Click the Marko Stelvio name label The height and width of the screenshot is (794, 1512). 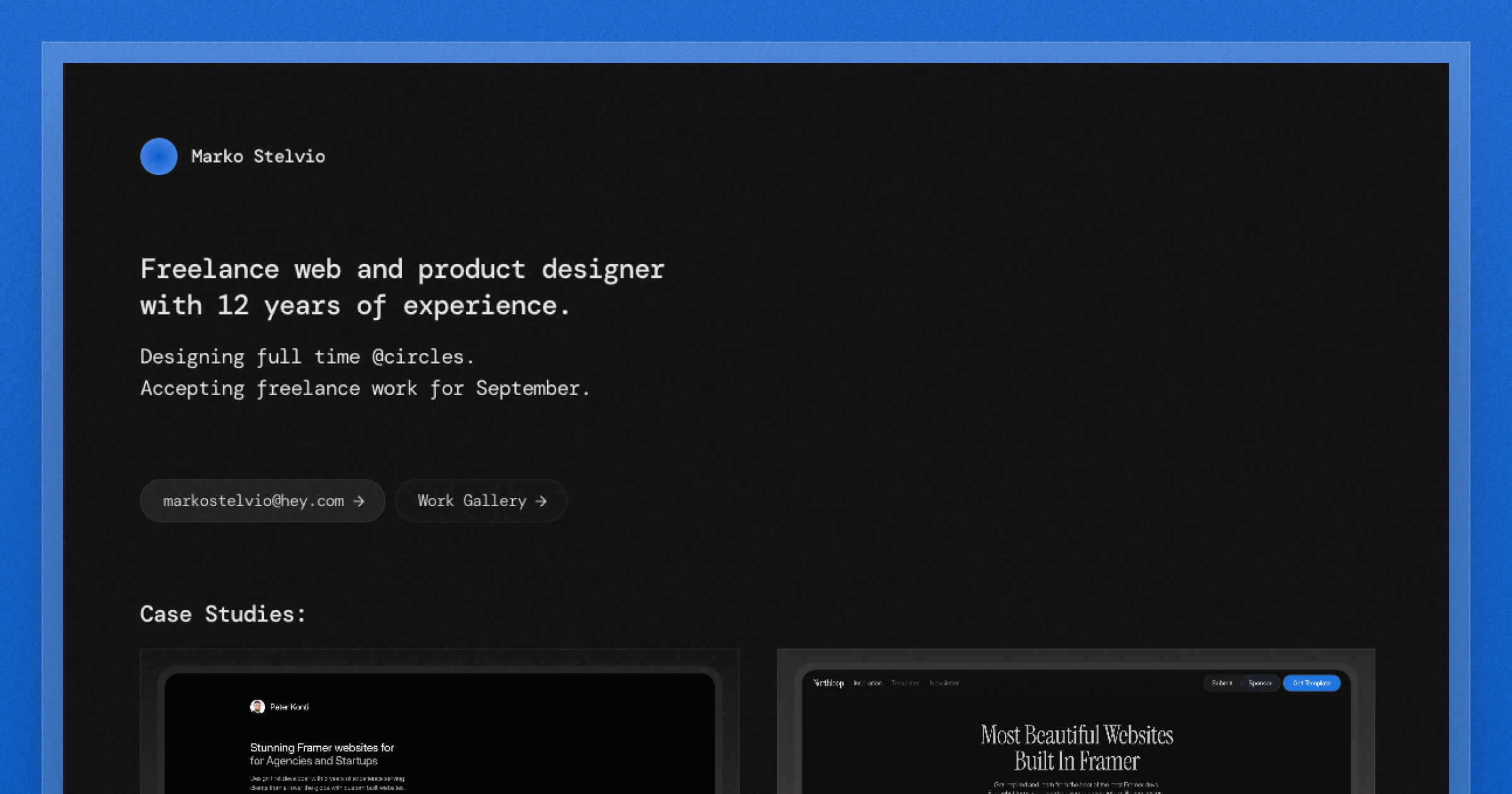pyautogui.click(x=258, y=156)
